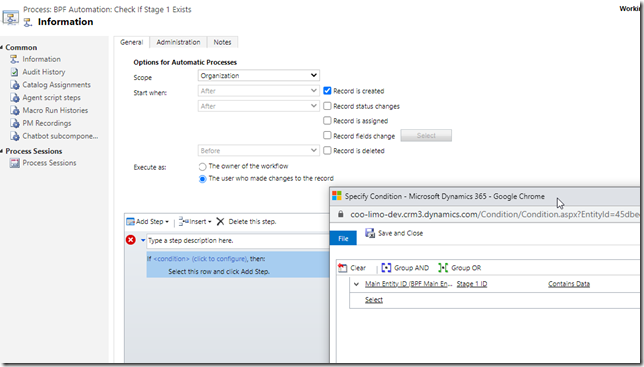Image resolution: width=644 pixels, height=367 pixels.
Task: Click the Insert step icon
Action: point(183,222)
